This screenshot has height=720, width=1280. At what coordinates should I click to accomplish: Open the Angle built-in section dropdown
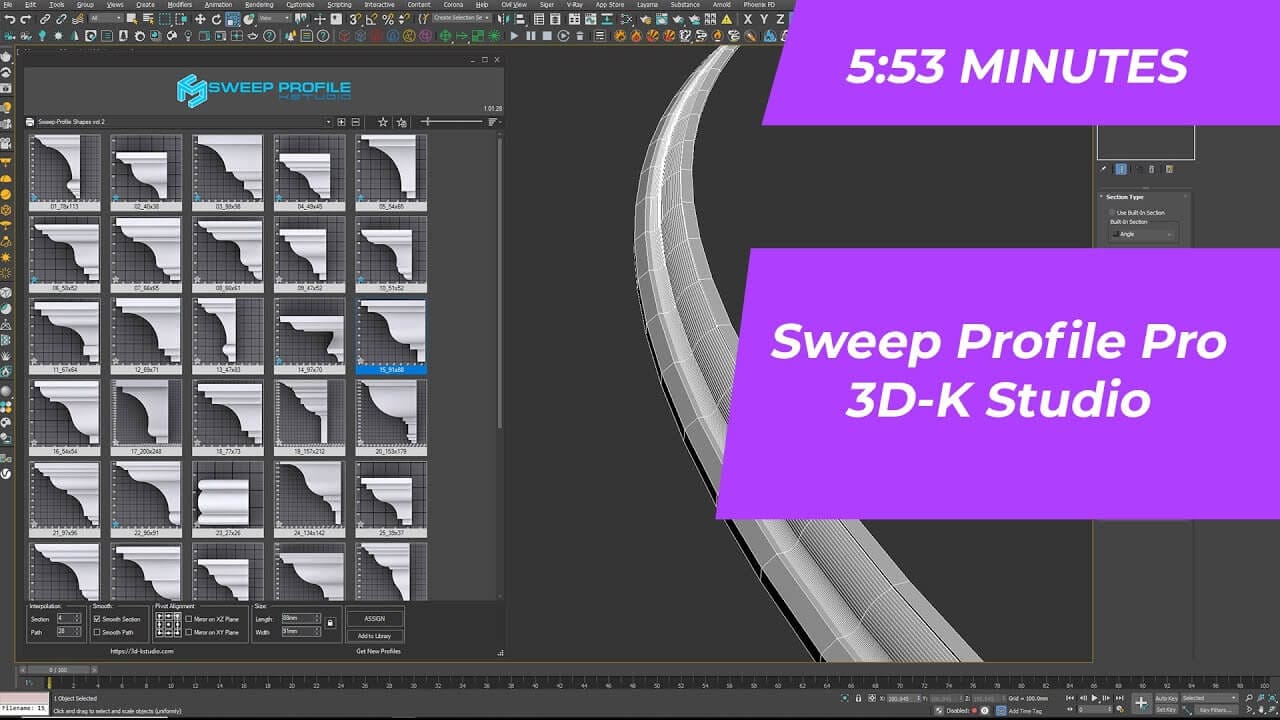(x=1143, y=234)
